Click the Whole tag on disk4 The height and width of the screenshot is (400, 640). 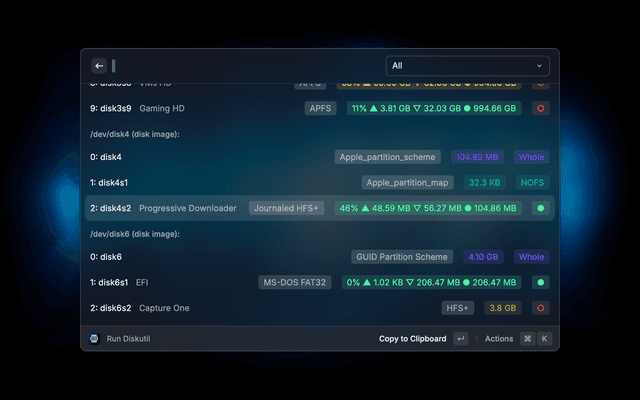[532, 157]
